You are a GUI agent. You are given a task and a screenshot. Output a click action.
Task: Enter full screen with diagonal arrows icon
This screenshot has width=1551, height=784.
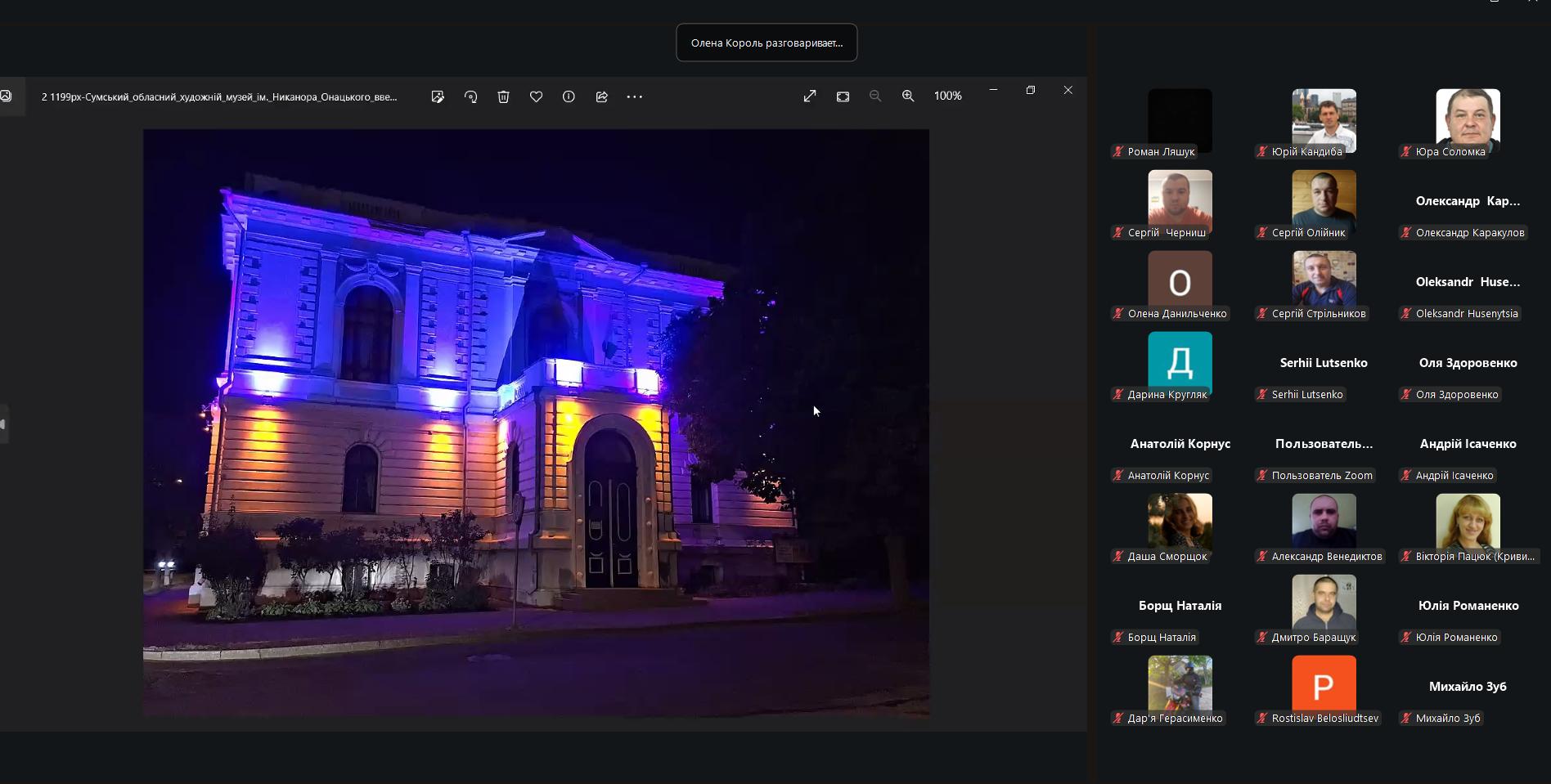pyautogui.click(x=810, y=96)
